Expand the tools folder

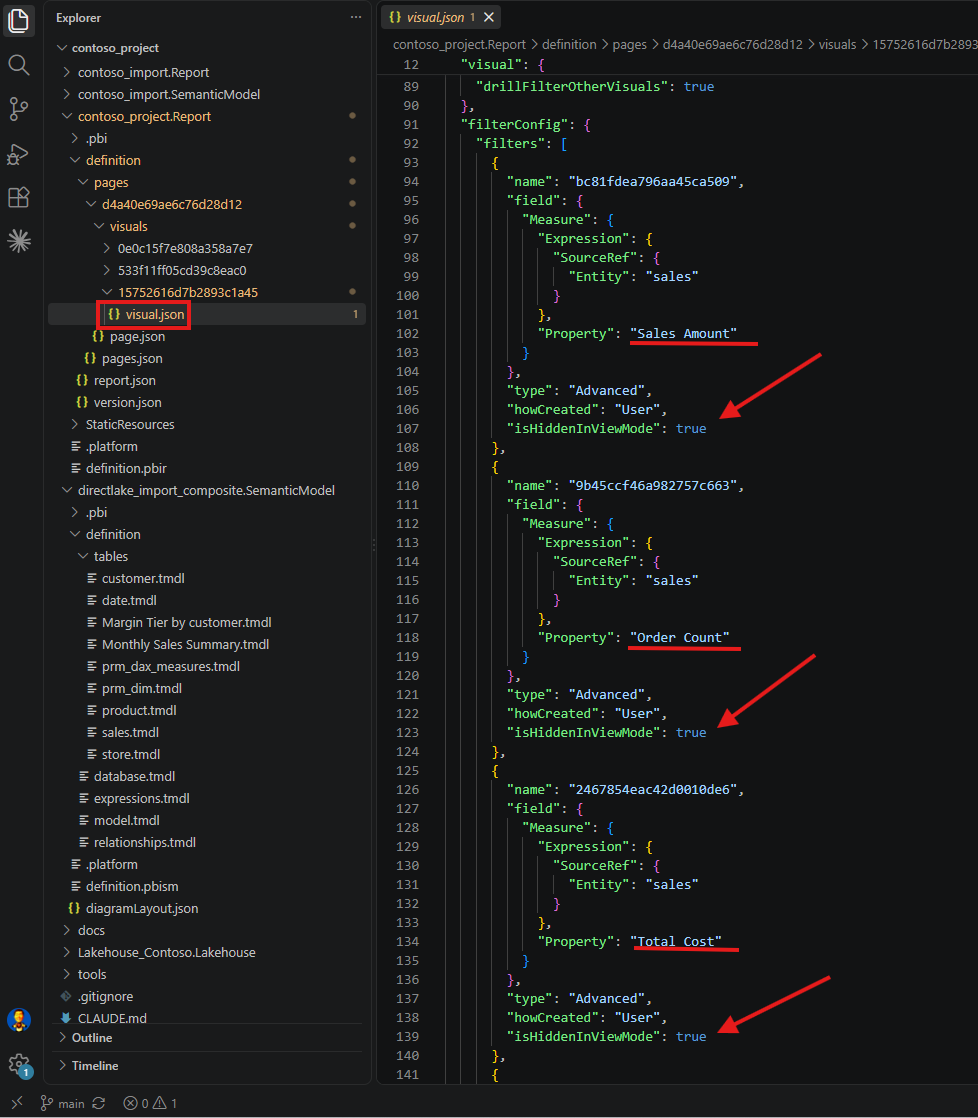coord(92,975)
